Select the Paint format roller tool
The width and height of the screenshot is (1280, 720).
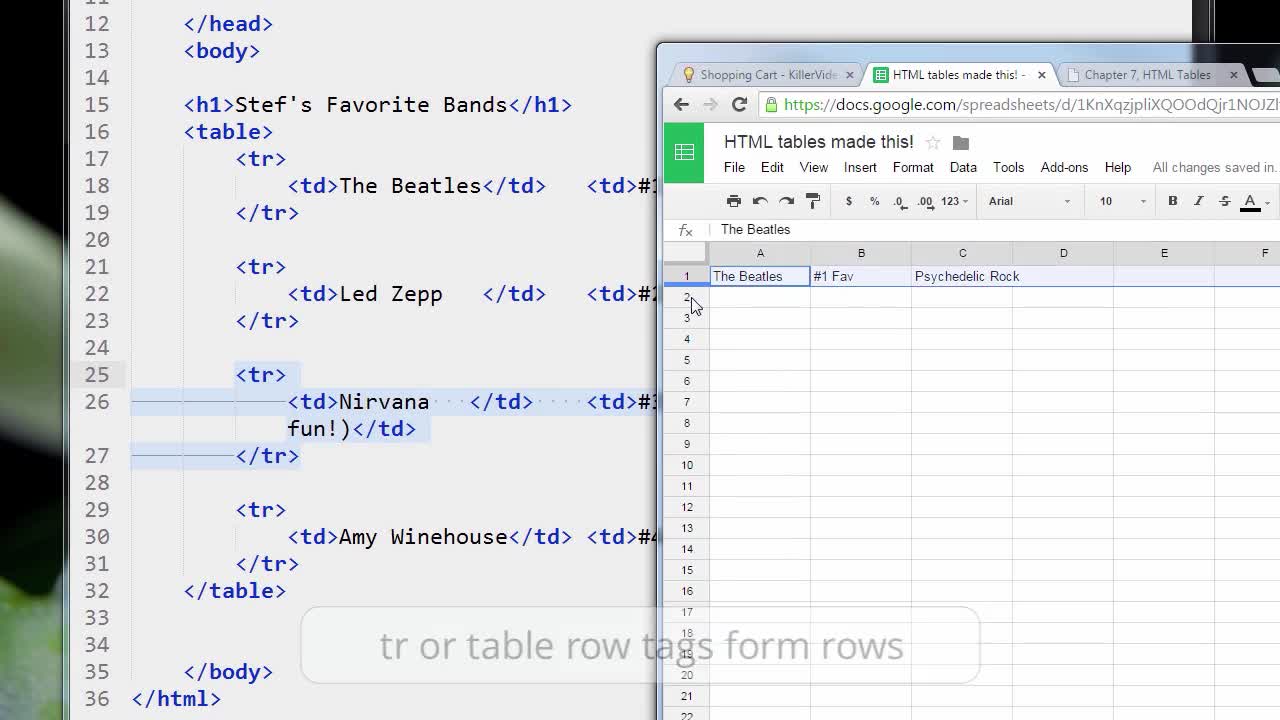(x=813, y=201)
